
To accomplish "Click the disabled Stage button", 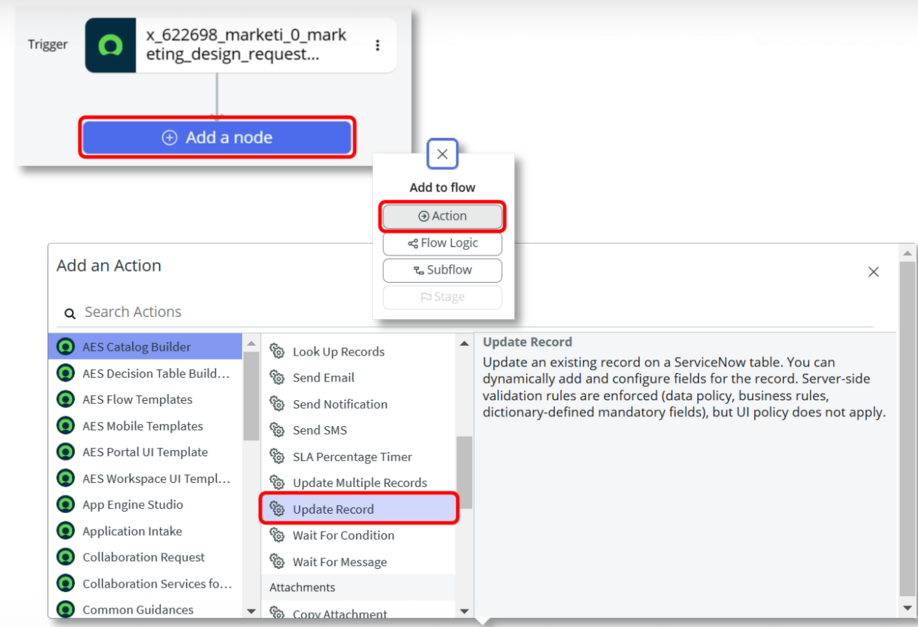I will click(x=443, y=297).
